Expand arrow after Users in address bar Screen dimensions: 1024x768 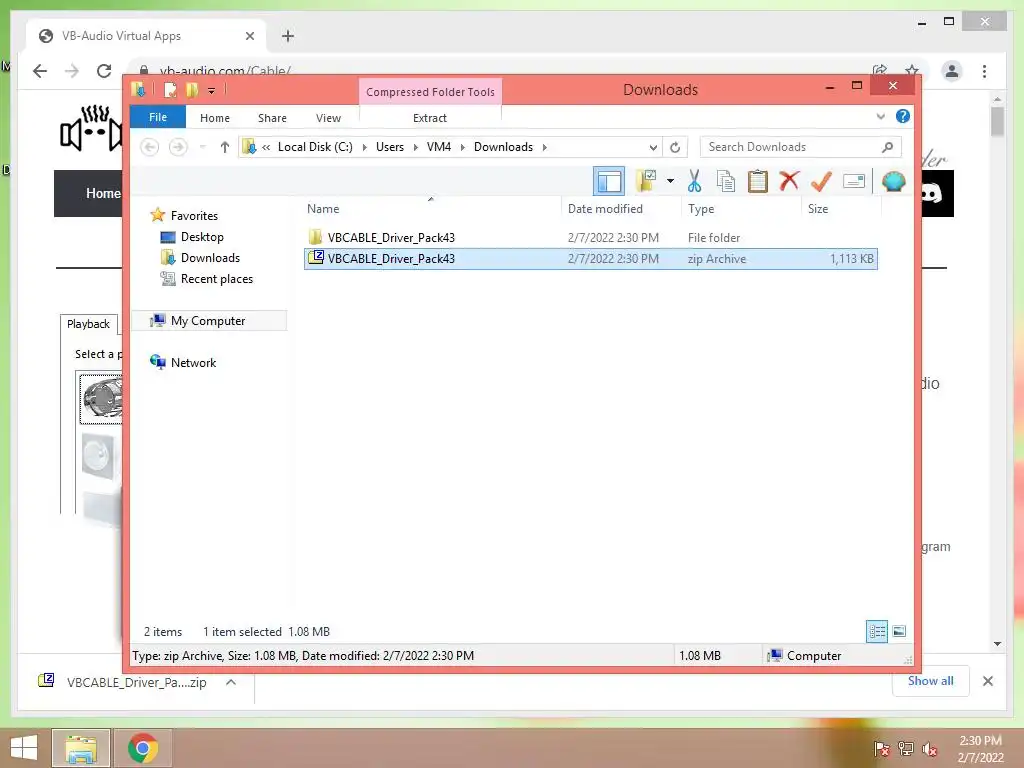point(415,148)
